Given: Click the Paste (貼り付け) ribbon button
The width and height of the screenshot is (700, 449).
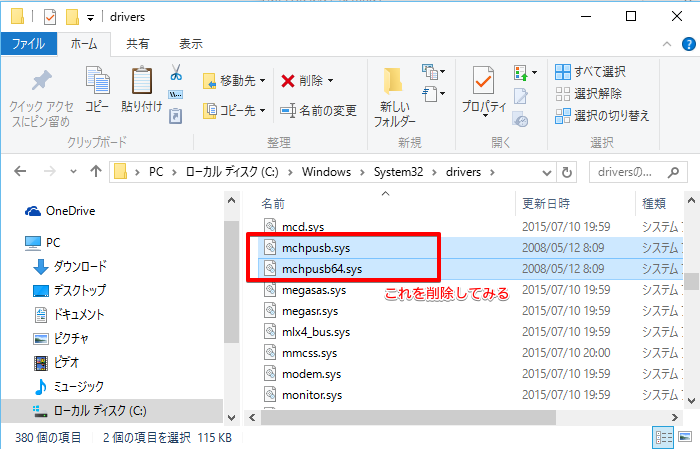Looking at the screenshot, I should (142, 89).
